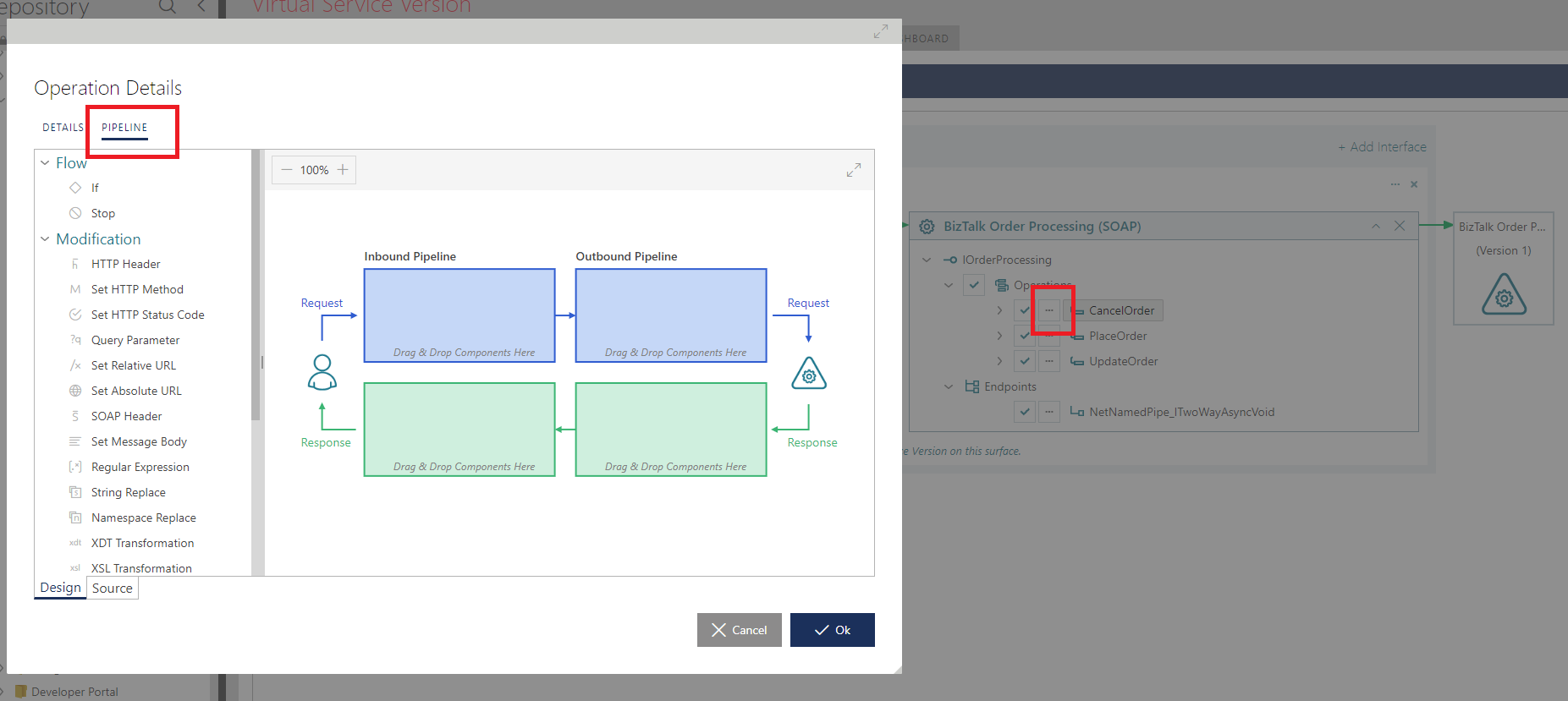This screenshot has width=1568, height=701.
Task: Click the zoom out minus icon
Action: (287, 170)
